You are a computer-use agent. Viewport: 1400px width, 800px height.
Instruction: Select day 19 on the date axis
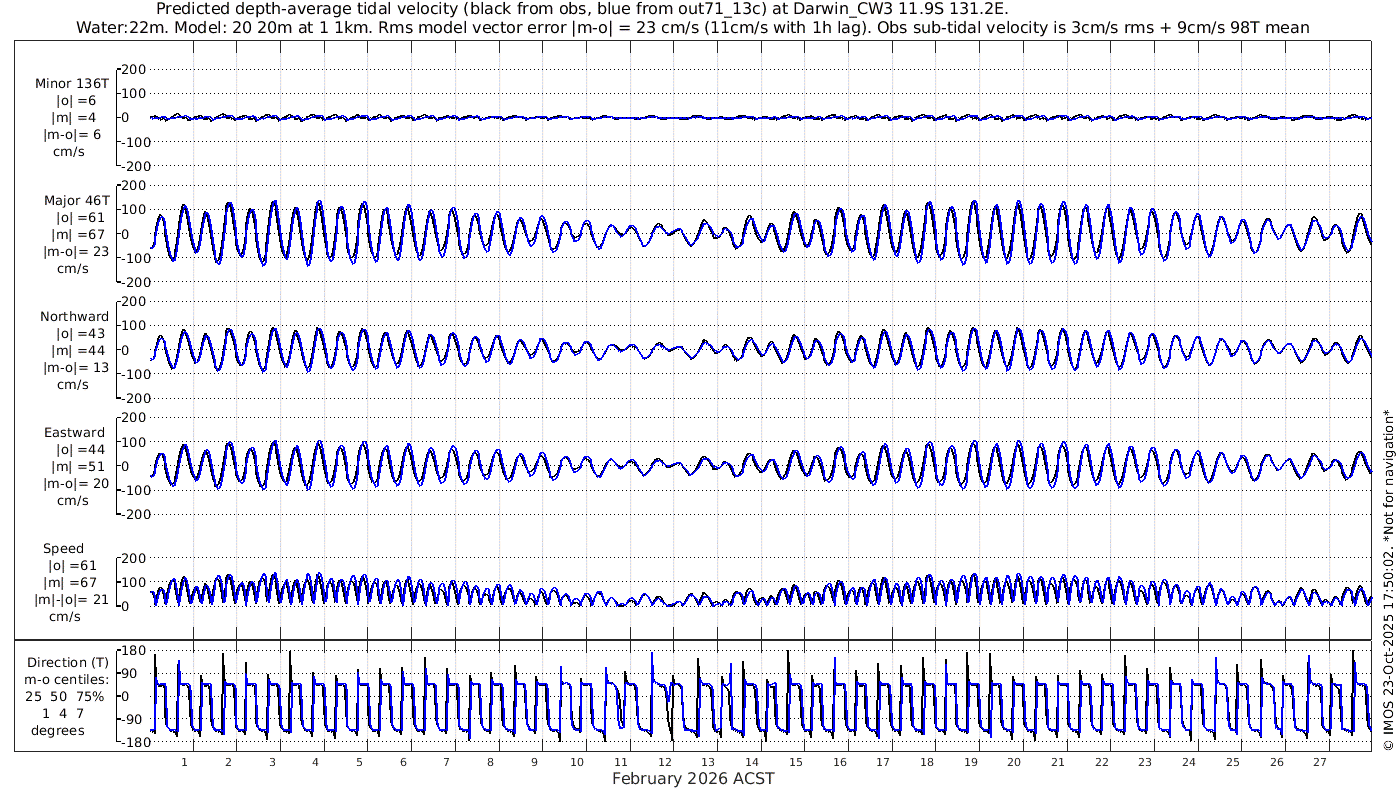point(971,762)
